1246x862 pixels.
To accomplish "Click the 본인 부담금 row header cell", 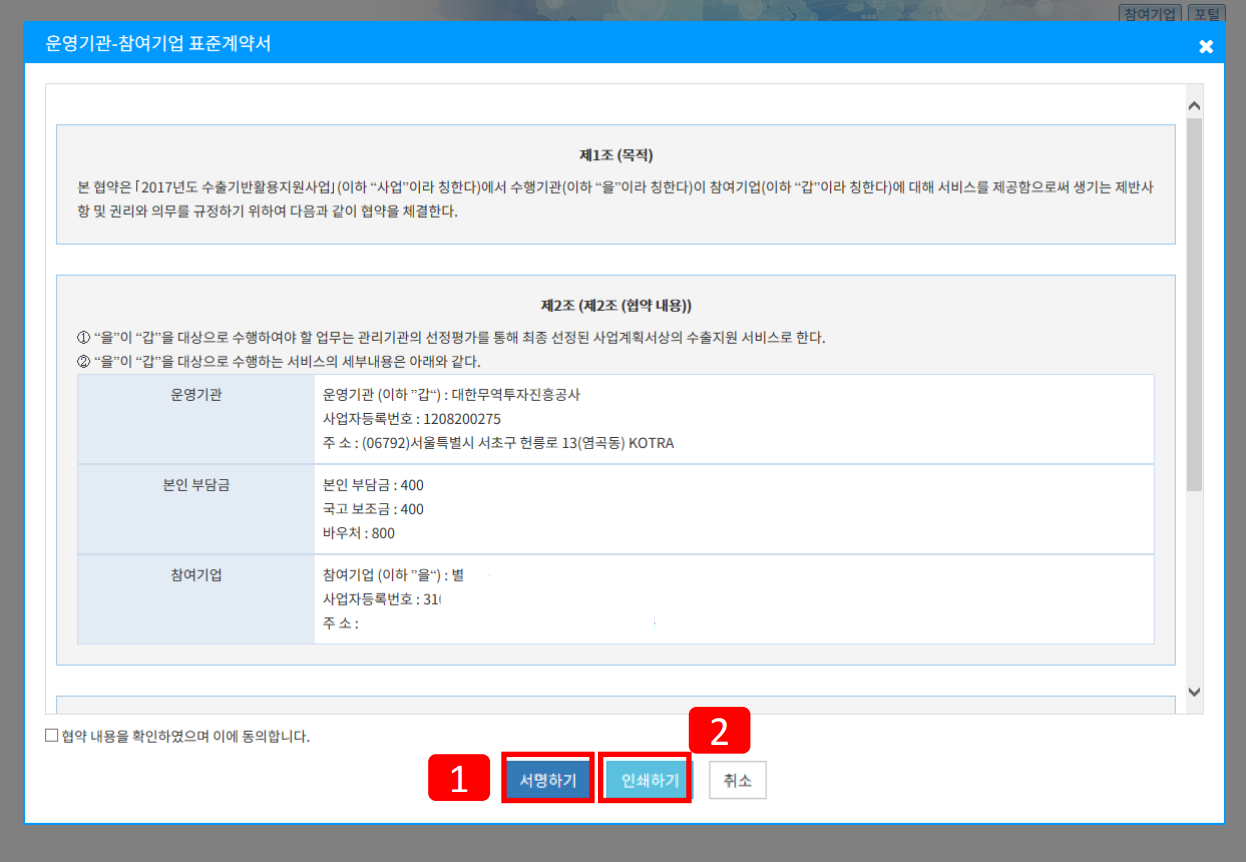I will pyautogui.click(x=196, y=508).
